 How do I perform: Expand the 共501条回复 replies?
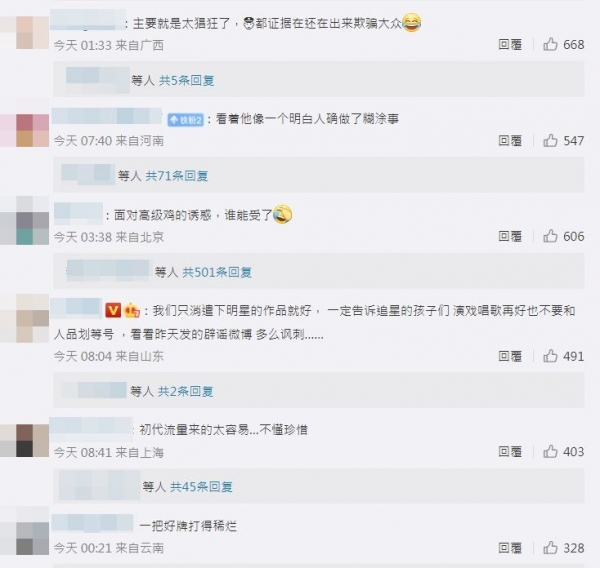point(217,272)
